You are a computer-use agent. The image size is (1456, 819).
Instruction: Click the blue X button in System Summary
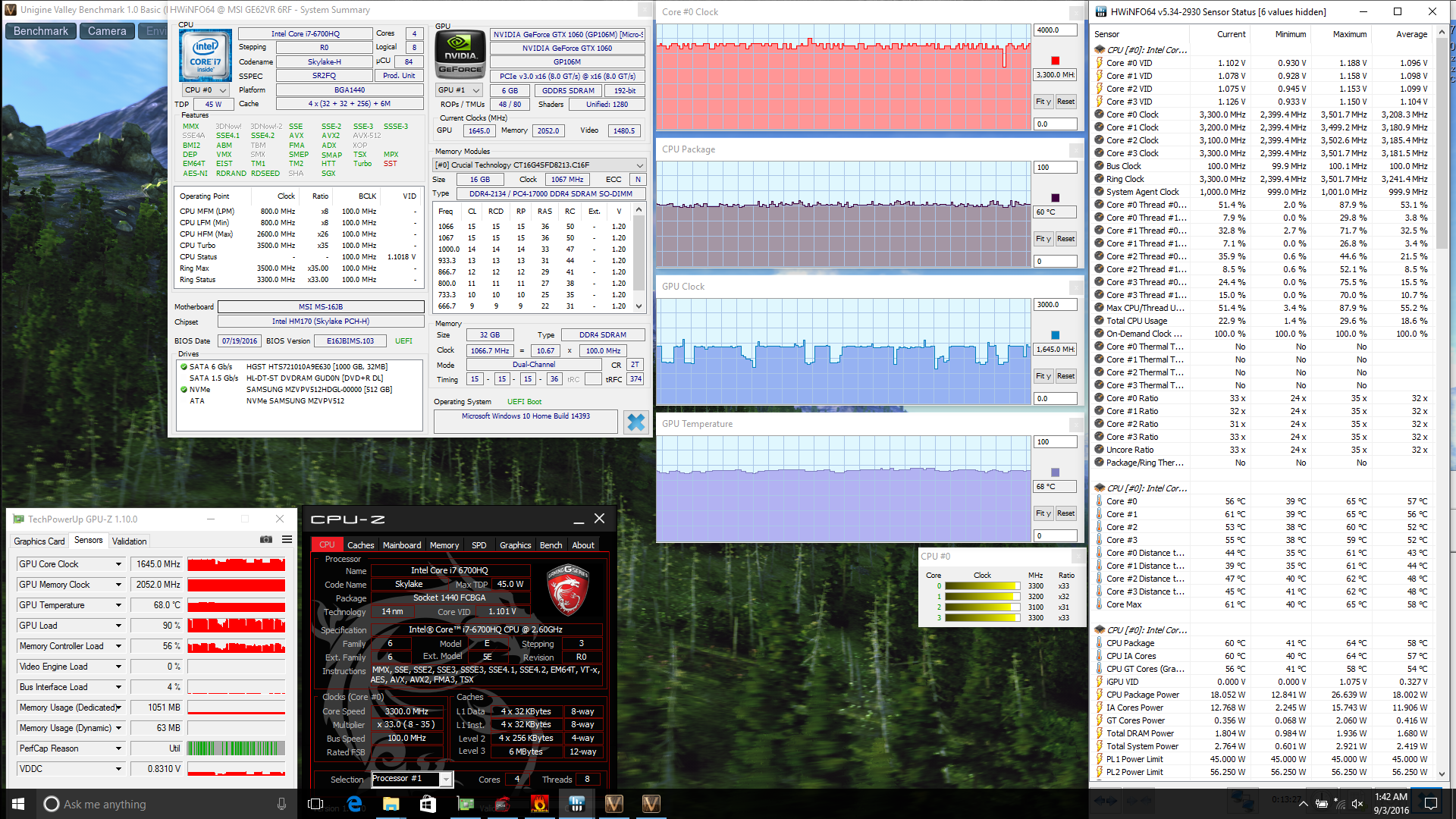coord(635,422)
